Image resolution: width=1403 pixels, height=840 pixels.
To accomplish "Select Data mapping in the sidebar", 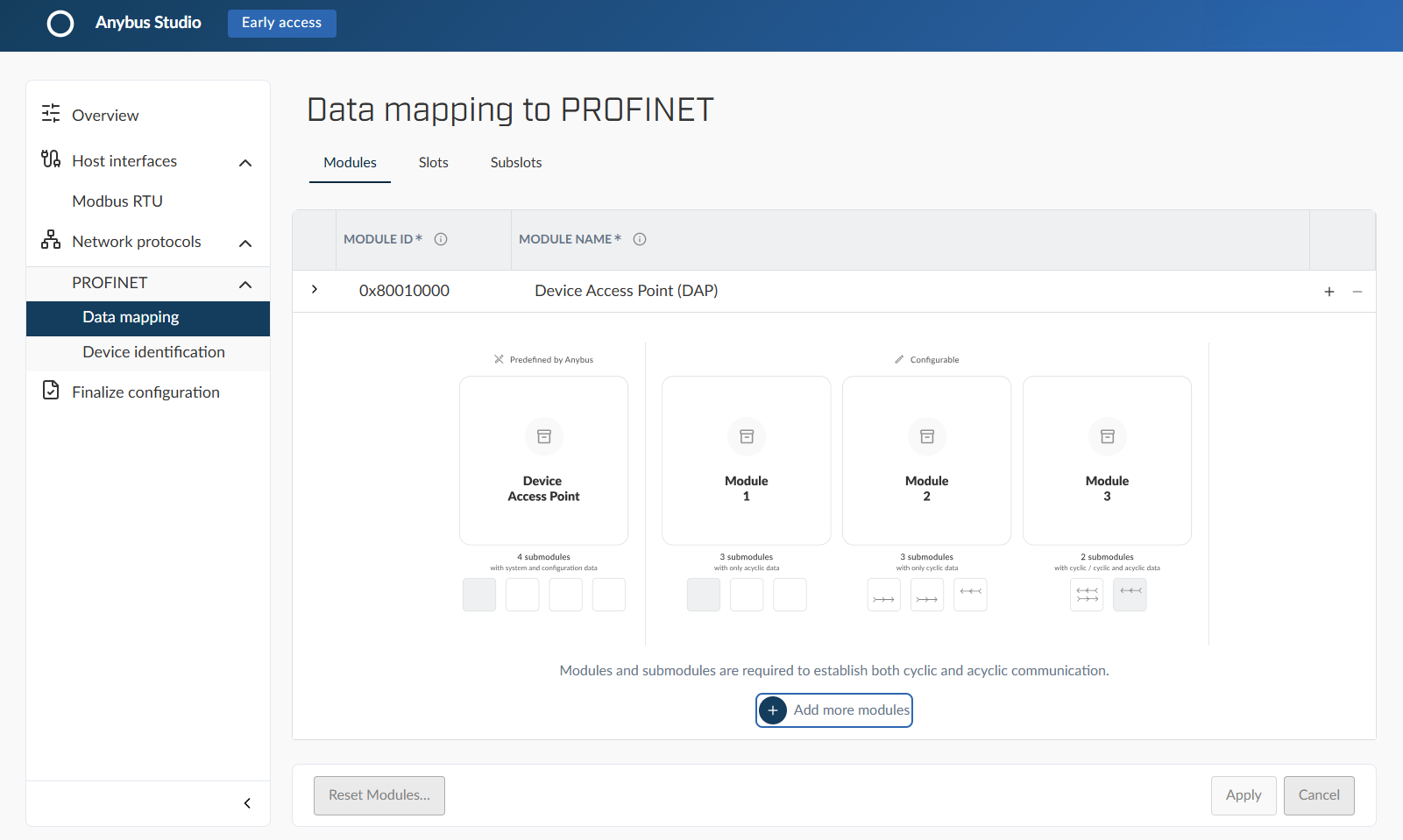I will (x=148, y=318).
